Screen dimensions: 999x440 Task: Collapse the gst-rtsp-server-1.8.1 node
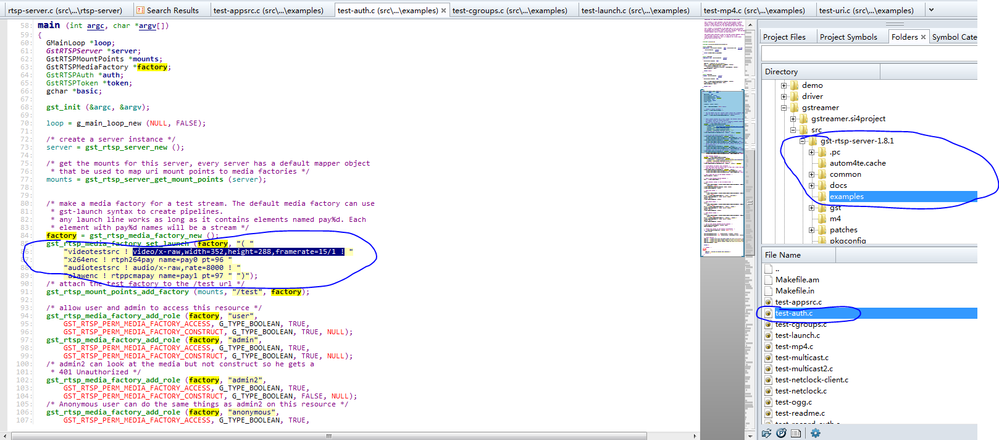pos(803,141)
